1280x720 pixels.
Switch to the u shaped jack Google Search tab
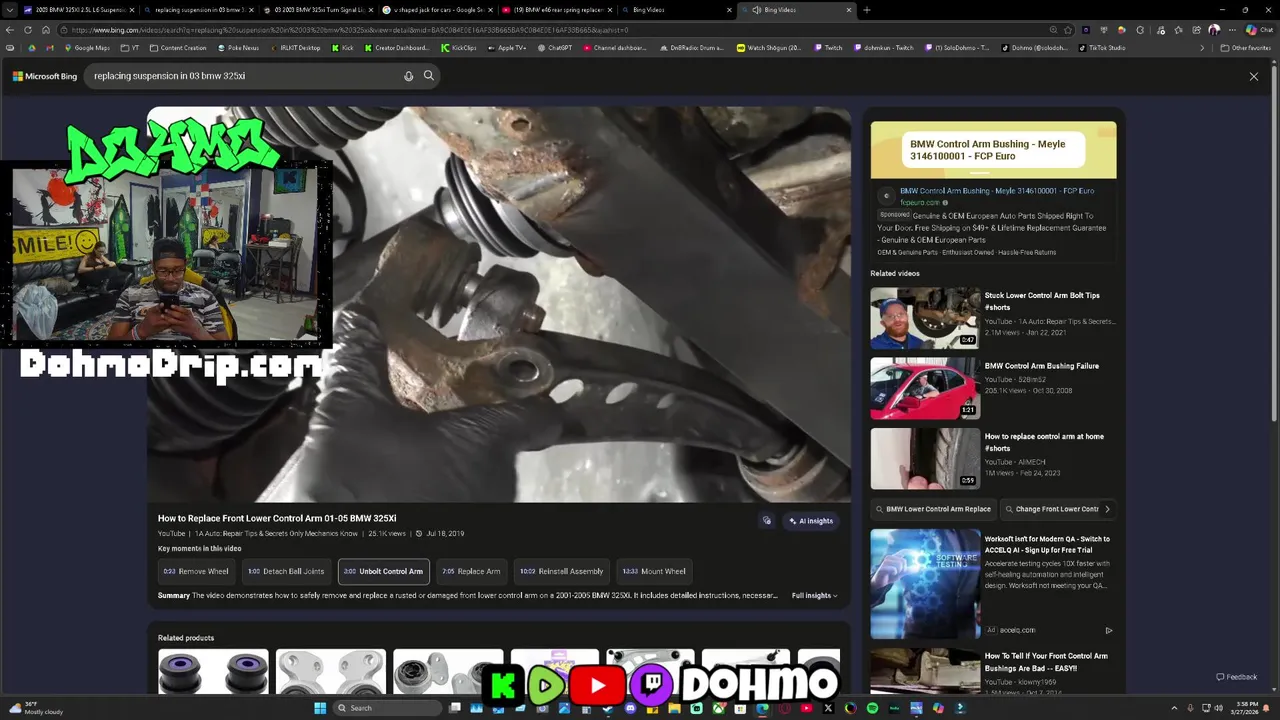[x=438, y=10]
